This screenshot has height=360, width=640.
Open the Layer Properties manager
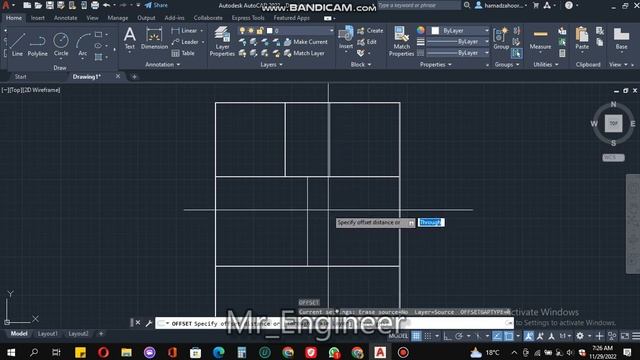222,41
